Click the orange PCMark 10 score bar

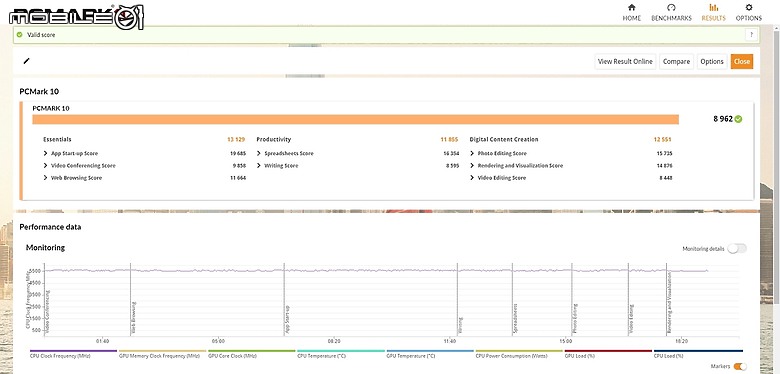tap(356, 119)
